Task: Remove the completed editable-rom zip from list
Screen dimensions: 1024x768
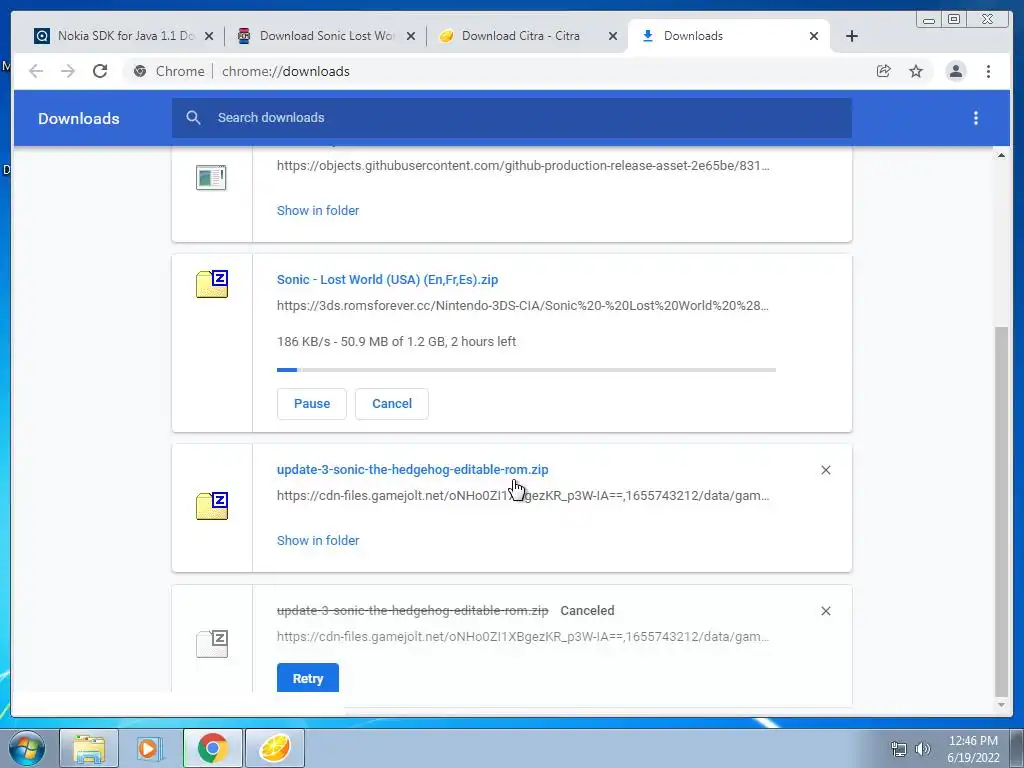Action: click(825, 470)
